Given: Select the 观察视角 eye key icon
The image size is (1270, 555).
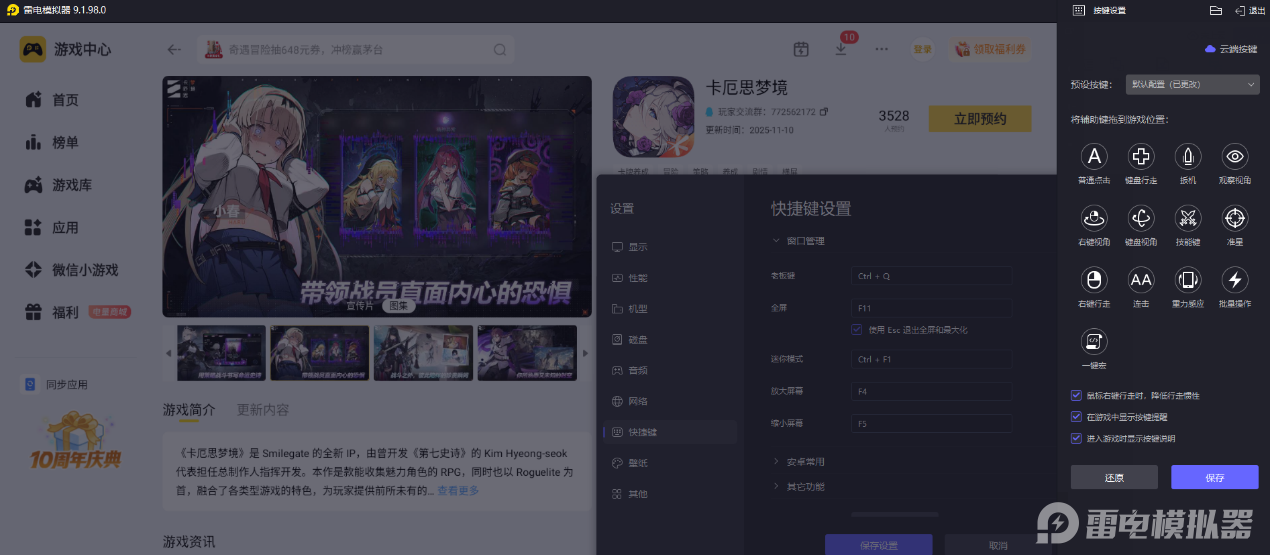Looking at the screenshot, I should tap(1235, 156).
